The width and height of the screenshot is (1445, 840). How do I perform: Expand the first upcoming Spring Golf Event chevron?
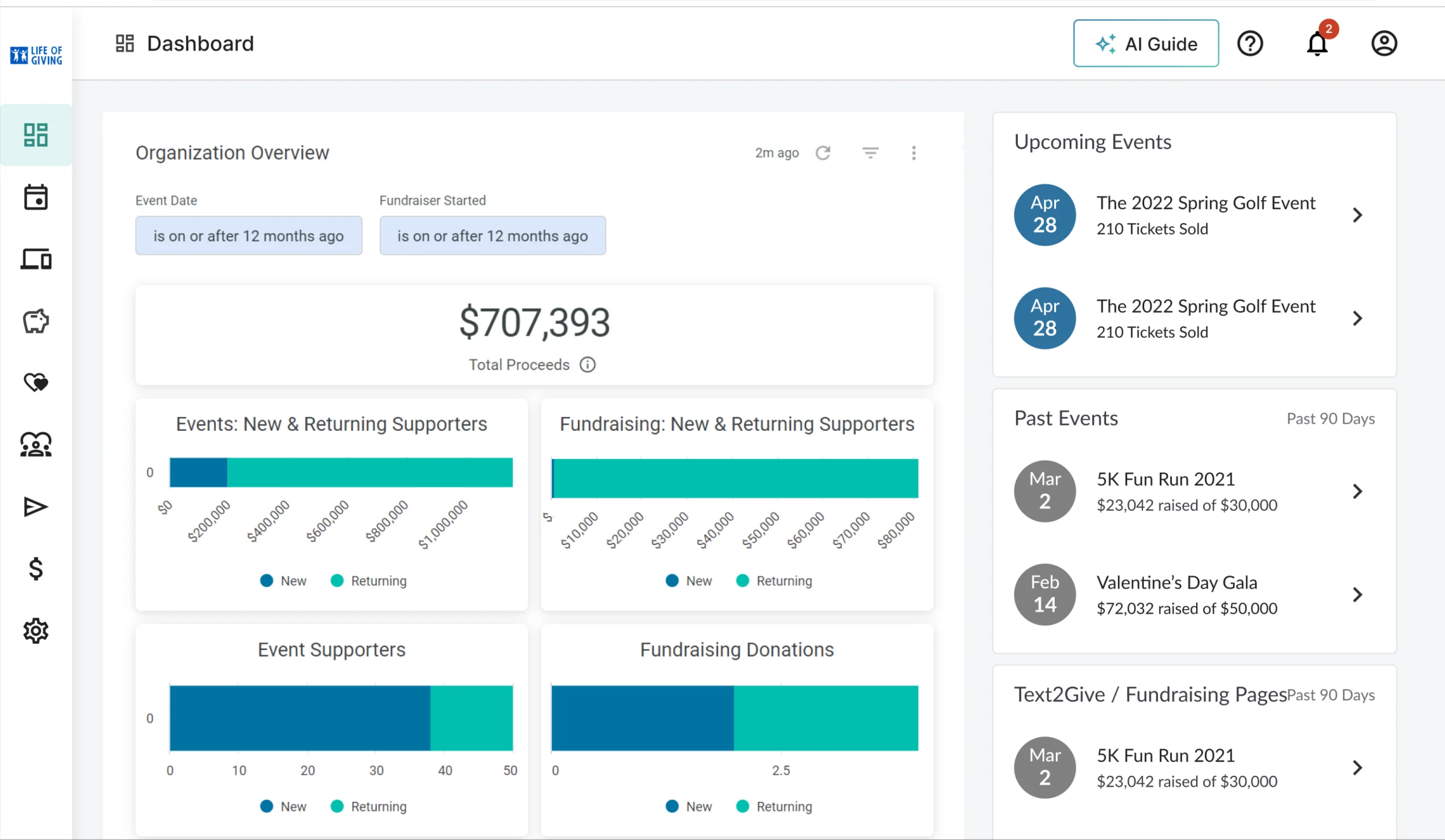coord(1358,215)
